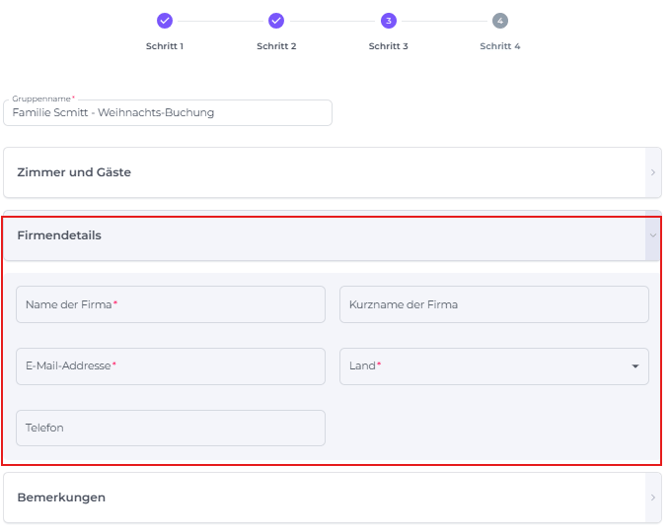The image size is (670, 530).
Task: Click the Schritt 1 checkmark circle
Action: (x=165, y=20)
